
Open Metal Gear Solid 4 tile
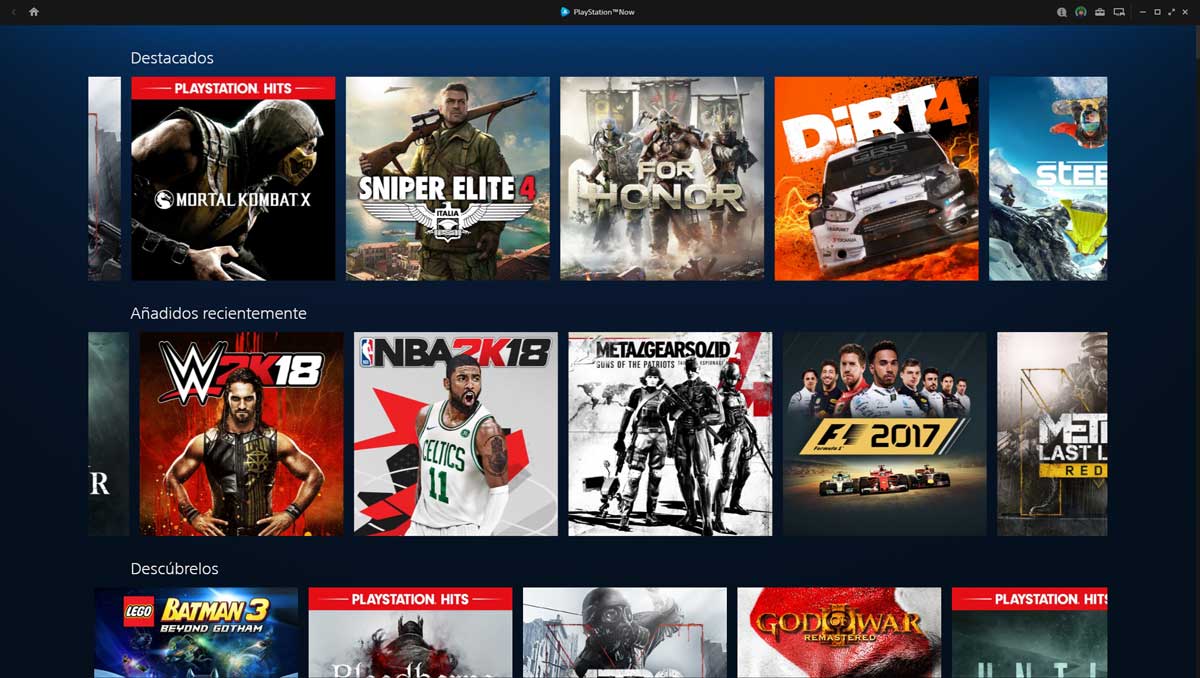click(670, 434)
